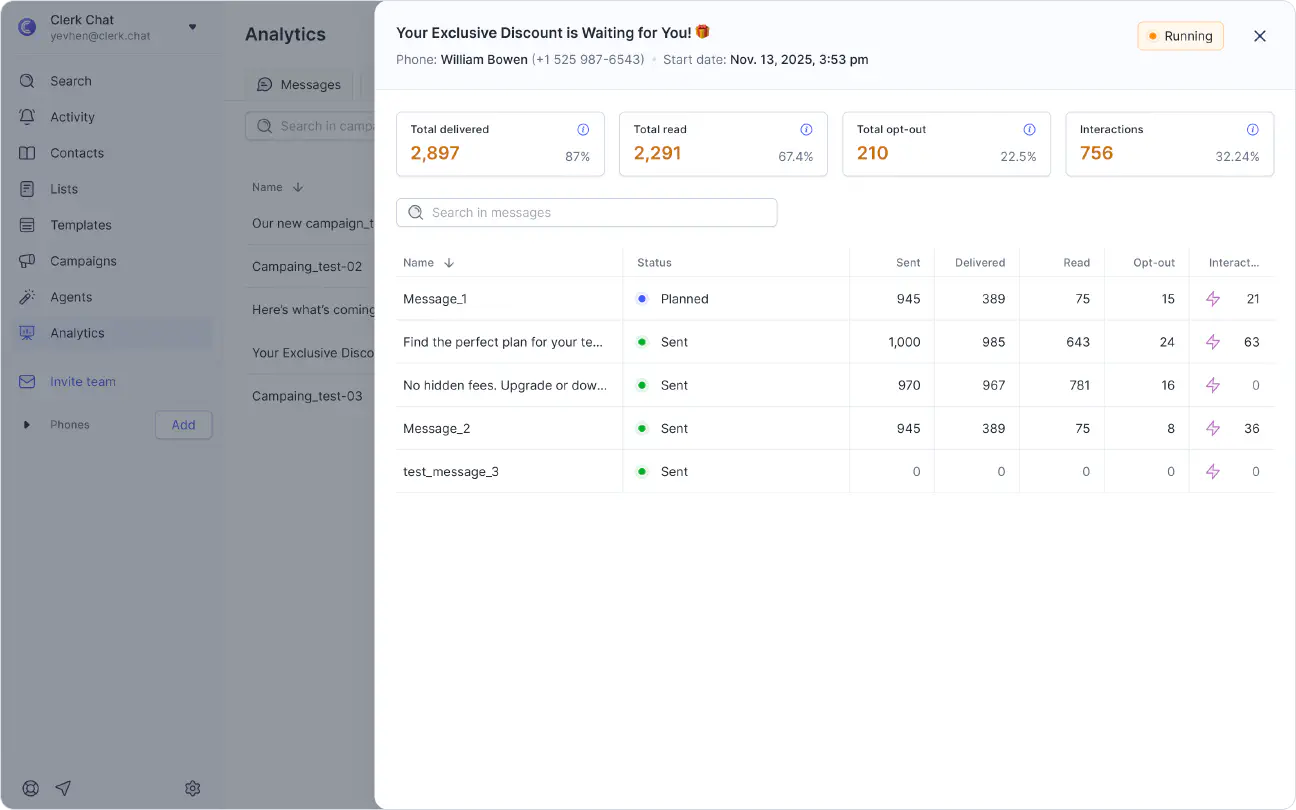1296x810 pixels.
Task: Open support icon at sidebar bottom
Action: (31, 788)
